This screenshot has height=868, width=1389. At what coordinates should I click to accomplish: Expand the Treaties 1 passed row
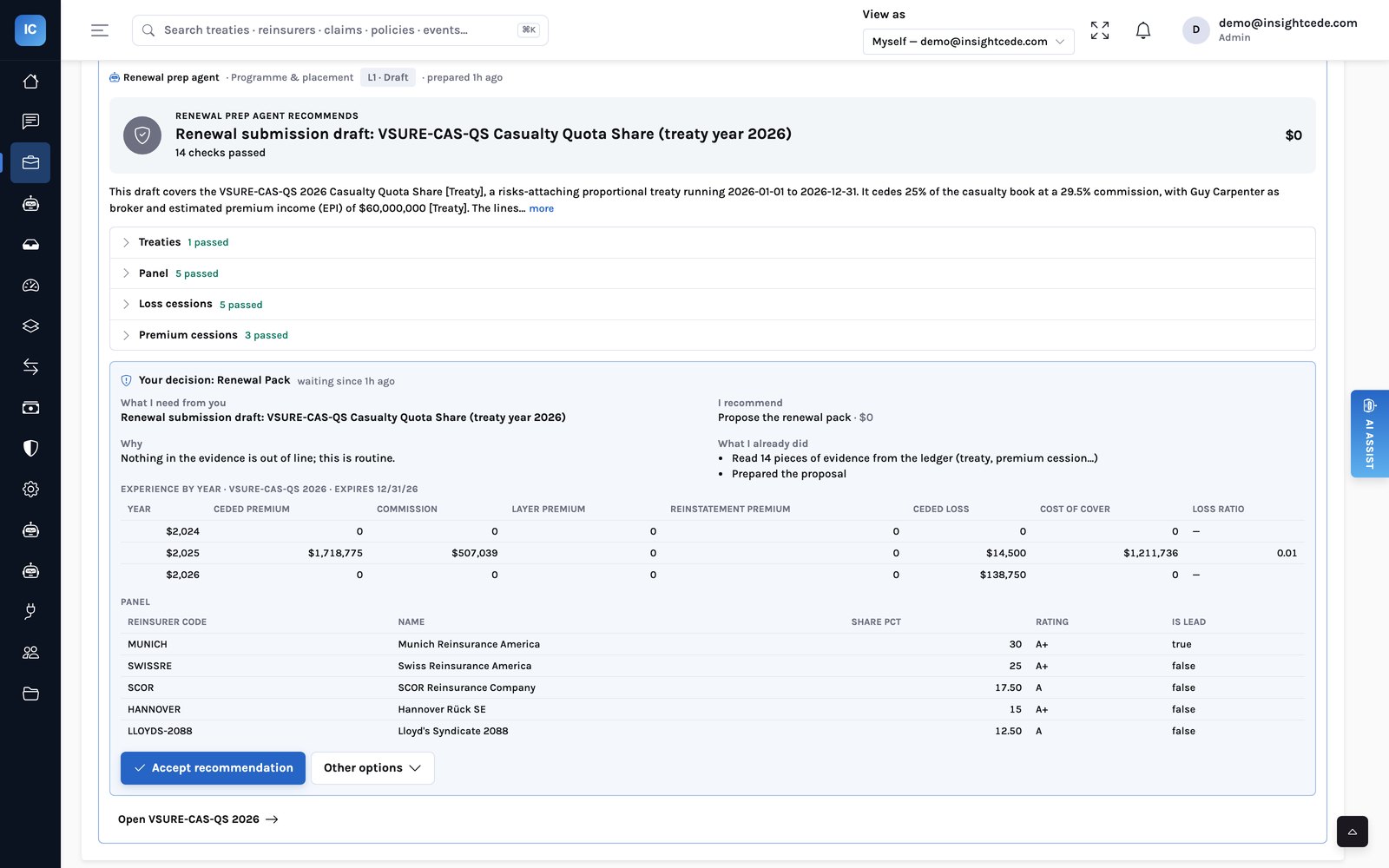[712, 242]
